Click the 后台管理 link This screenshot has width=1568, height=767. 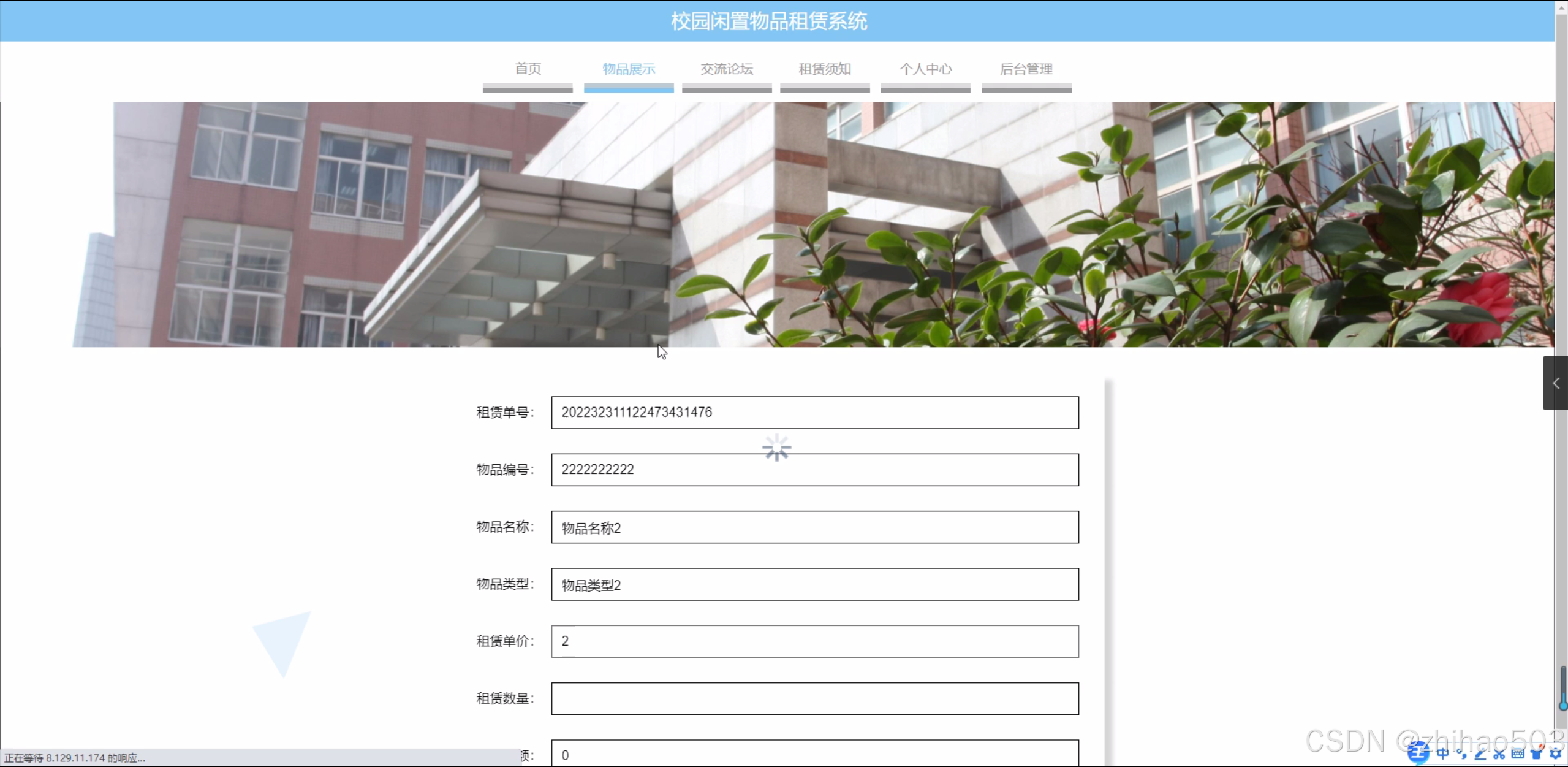point(1026,69)
